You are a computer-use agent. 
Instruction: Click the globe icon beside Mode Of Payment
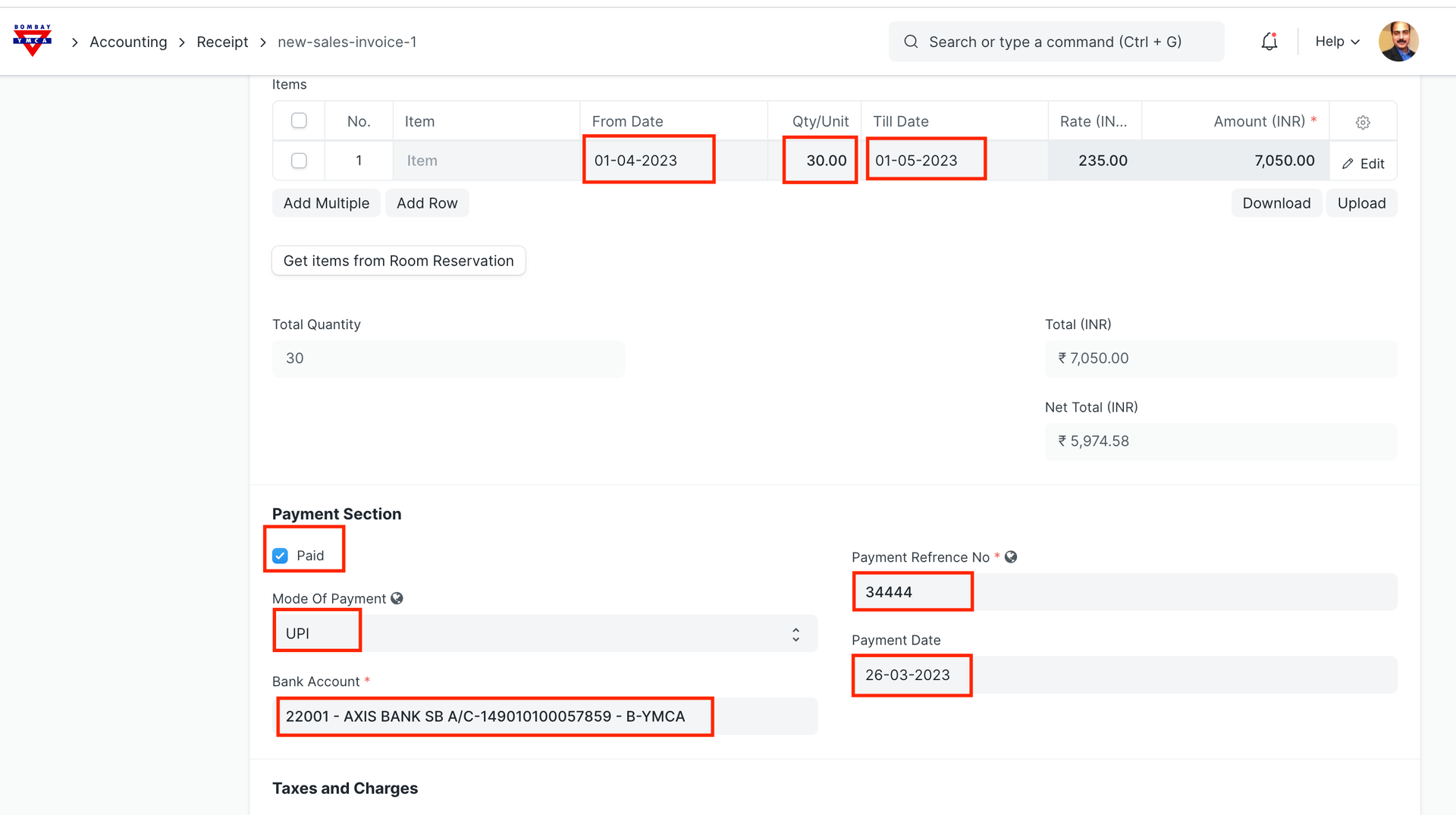coord(397,598)
